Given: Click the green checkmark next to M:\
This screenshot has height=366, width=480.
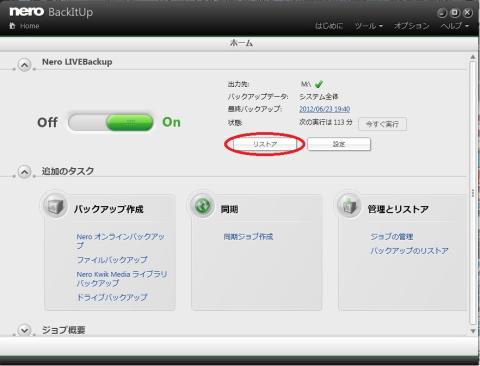Looking at the screenshot, I should [319, 84].
